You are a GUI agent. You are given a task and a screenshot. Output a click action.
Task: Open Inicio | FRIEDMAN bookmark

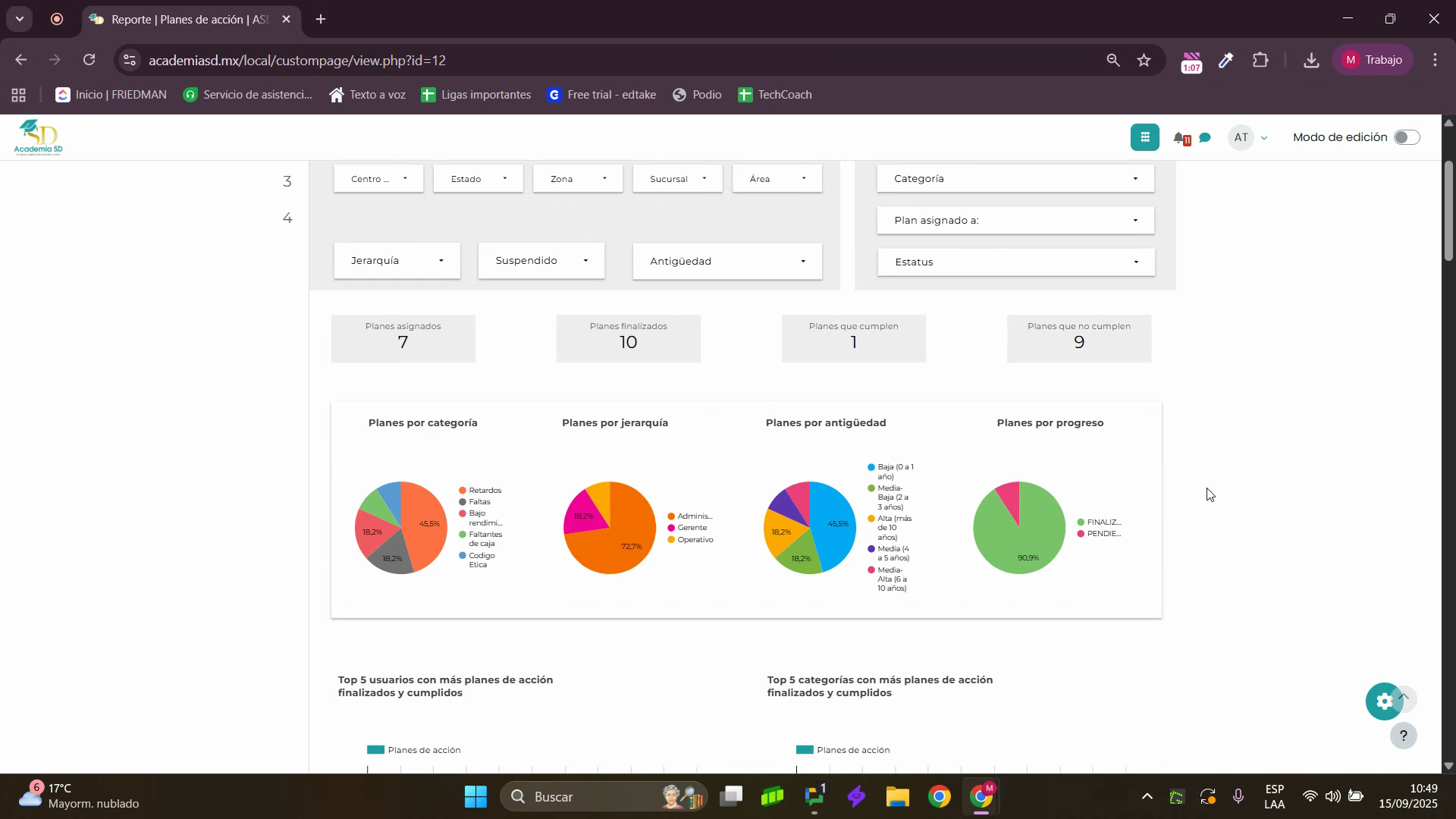coord(111,95)
